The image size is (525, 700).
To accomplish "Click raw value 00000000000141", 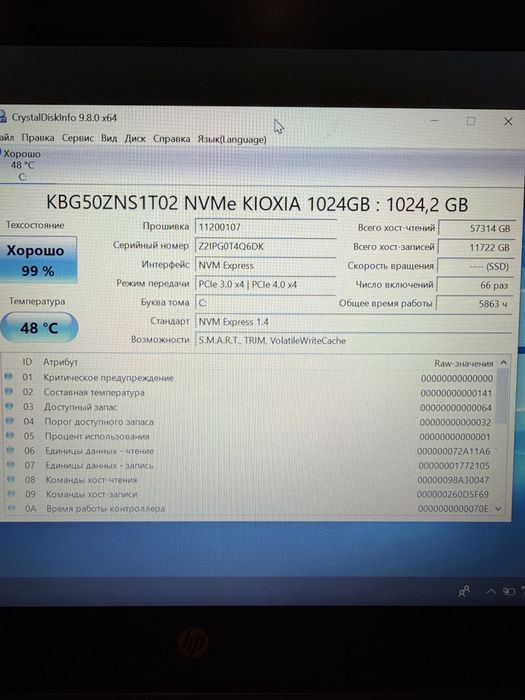I will [456, 393].
